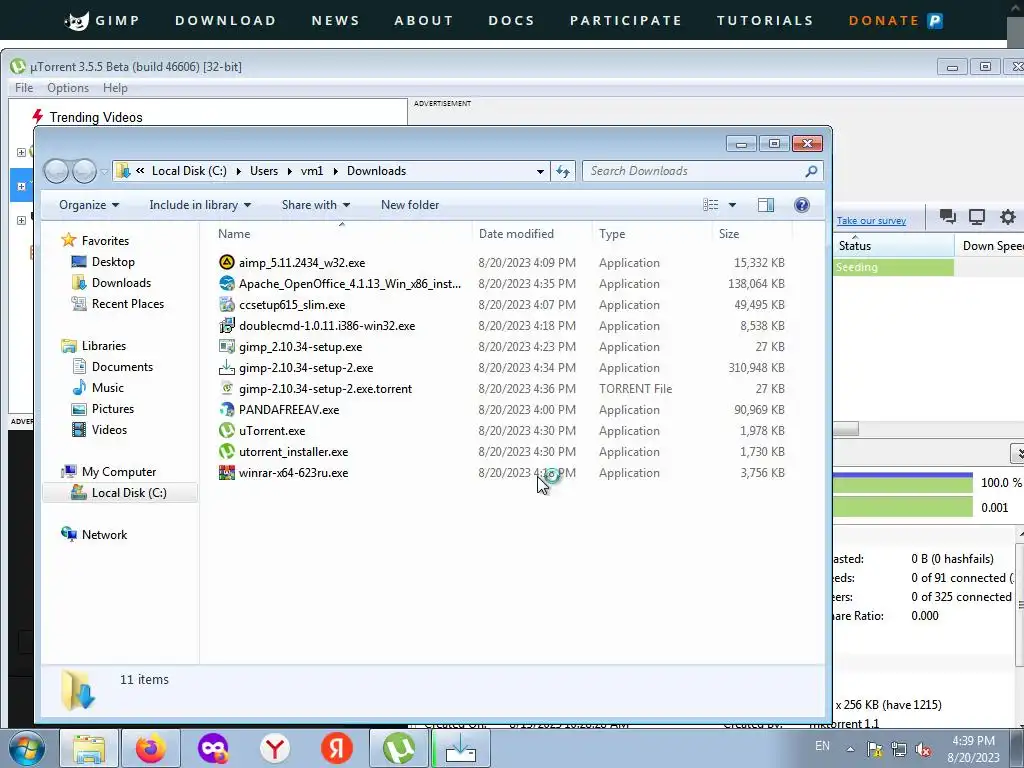Expand the highlighted uTorrent sidebar tree node
The image size is (1024, 768).
(21, 186)
